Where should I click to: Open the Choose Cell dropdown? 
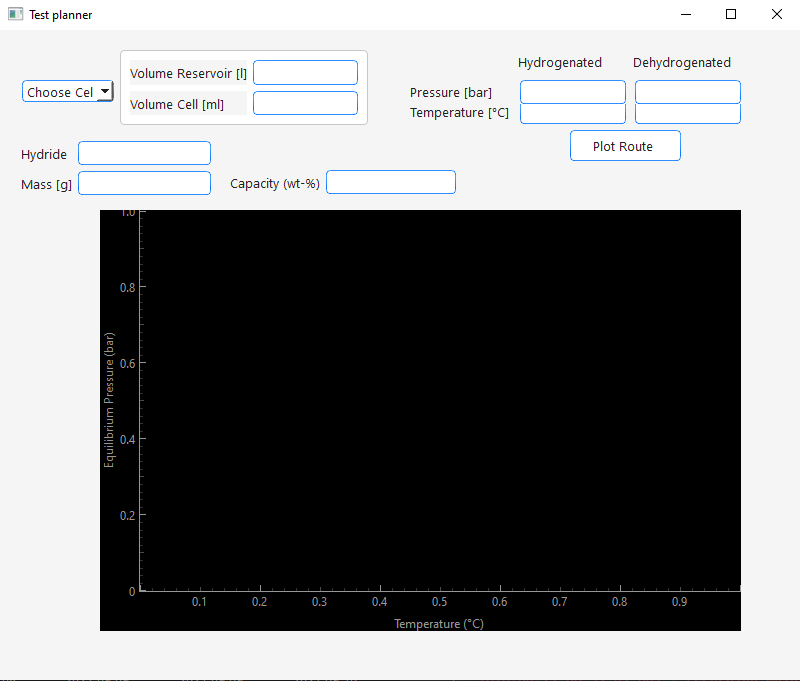coord(68,92)
